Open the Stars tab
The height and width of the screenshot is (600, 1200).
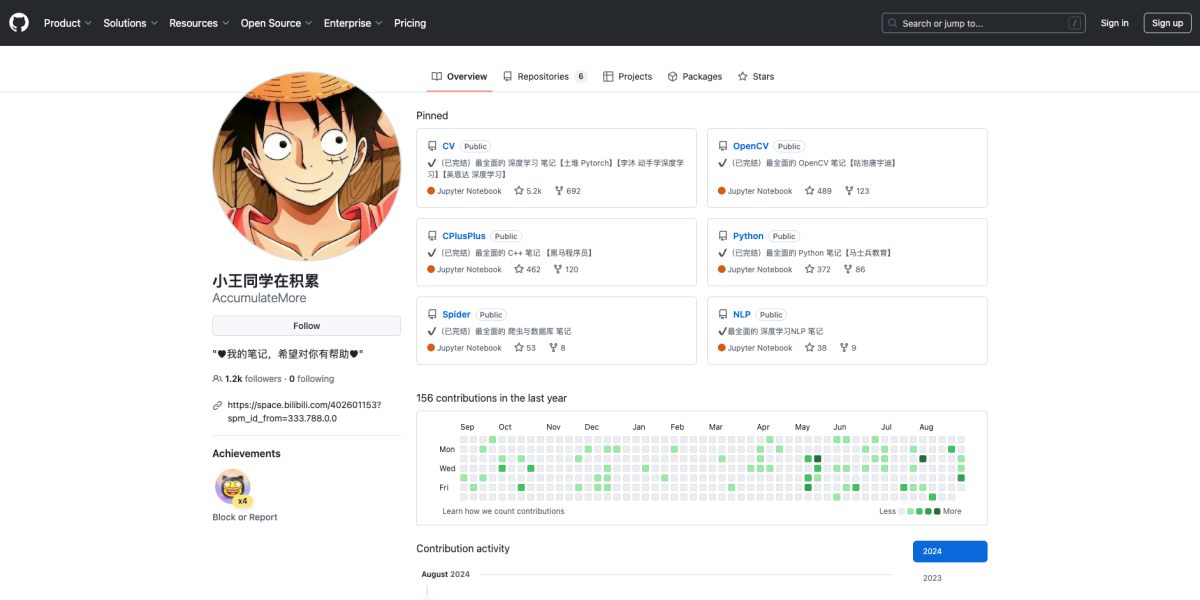tap(756, 76)
